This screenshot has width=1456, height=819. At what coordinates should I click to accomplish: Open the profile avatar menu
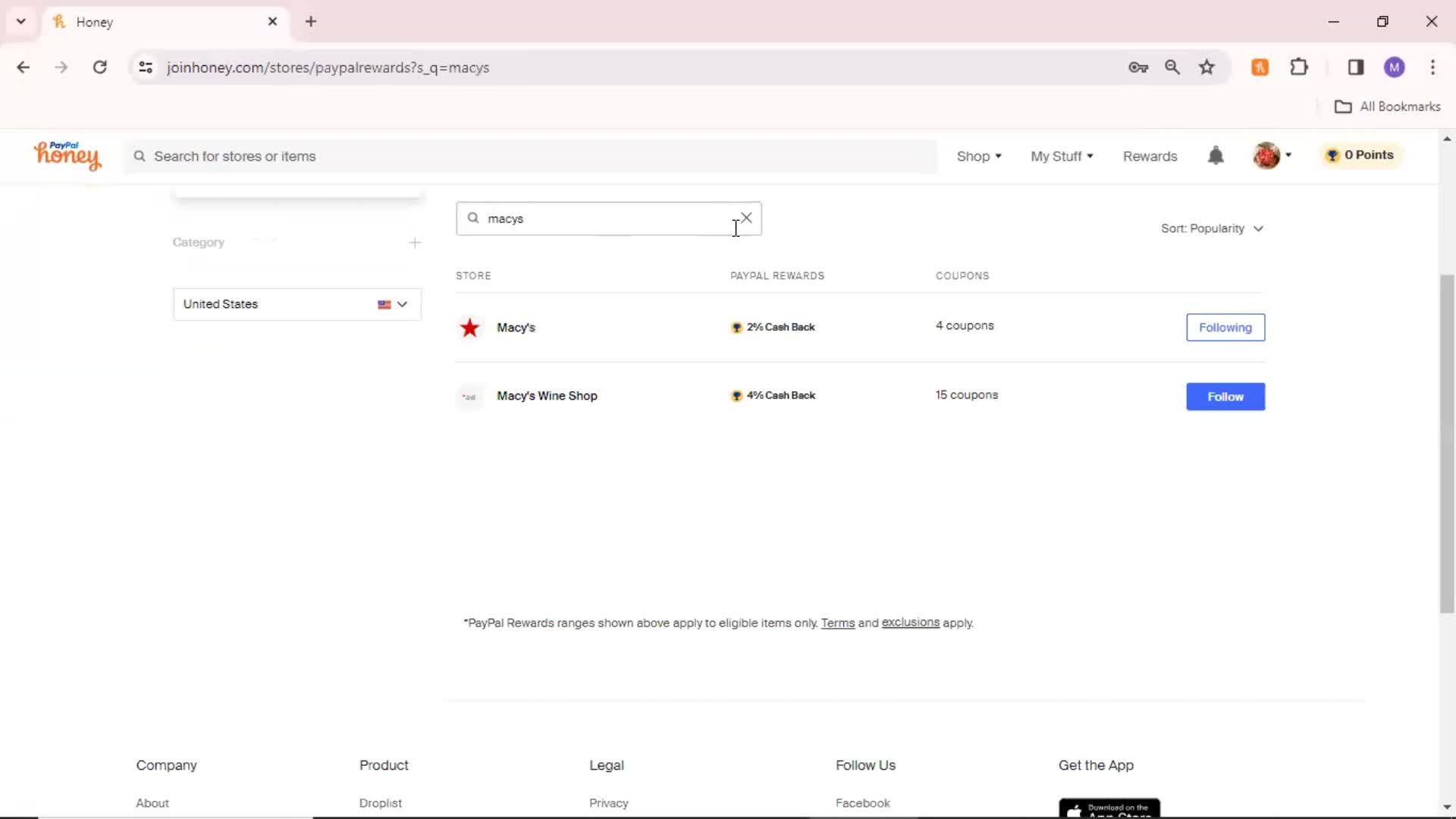tap(1272, 155)
